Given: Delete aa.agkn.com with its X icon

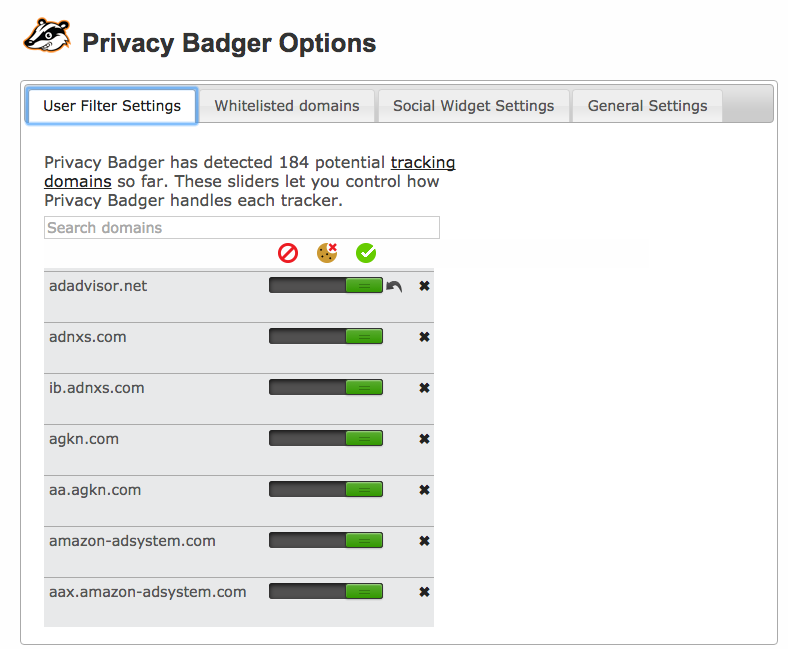Looking at the screenshot, I should click(424, 490).
